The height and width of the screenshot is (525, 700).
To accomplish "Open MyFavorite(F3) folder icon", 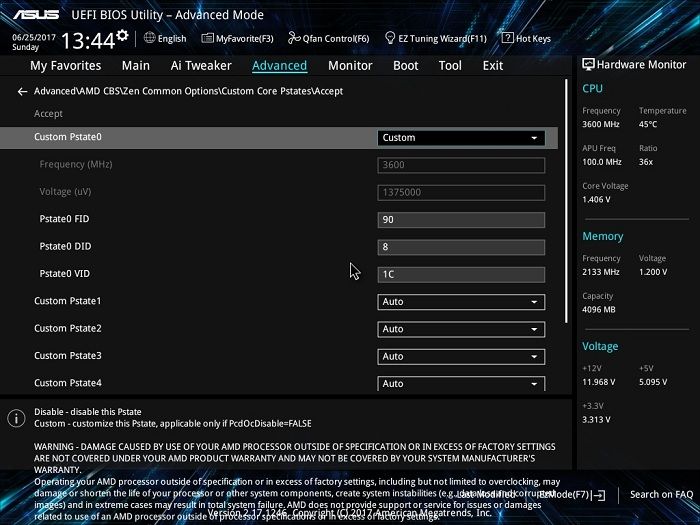I will (207, 38).
